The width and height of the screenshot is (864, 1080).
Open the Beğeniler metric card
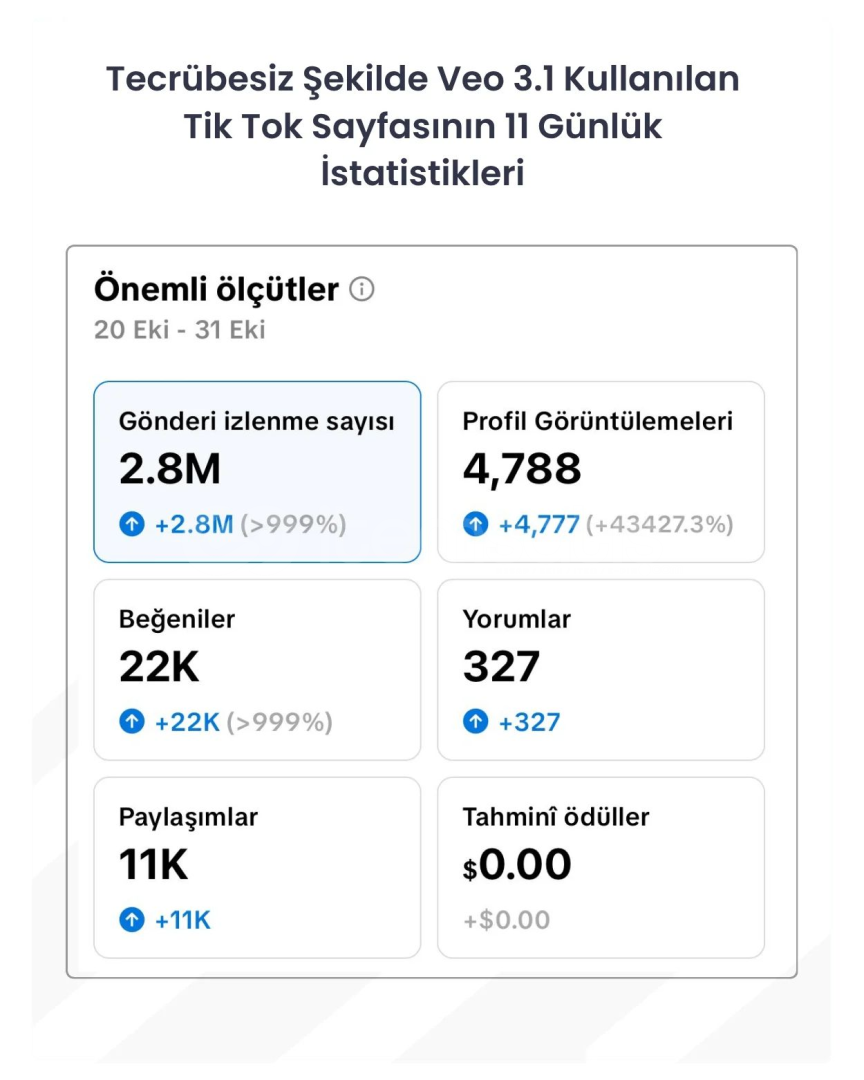click(257, 669)
